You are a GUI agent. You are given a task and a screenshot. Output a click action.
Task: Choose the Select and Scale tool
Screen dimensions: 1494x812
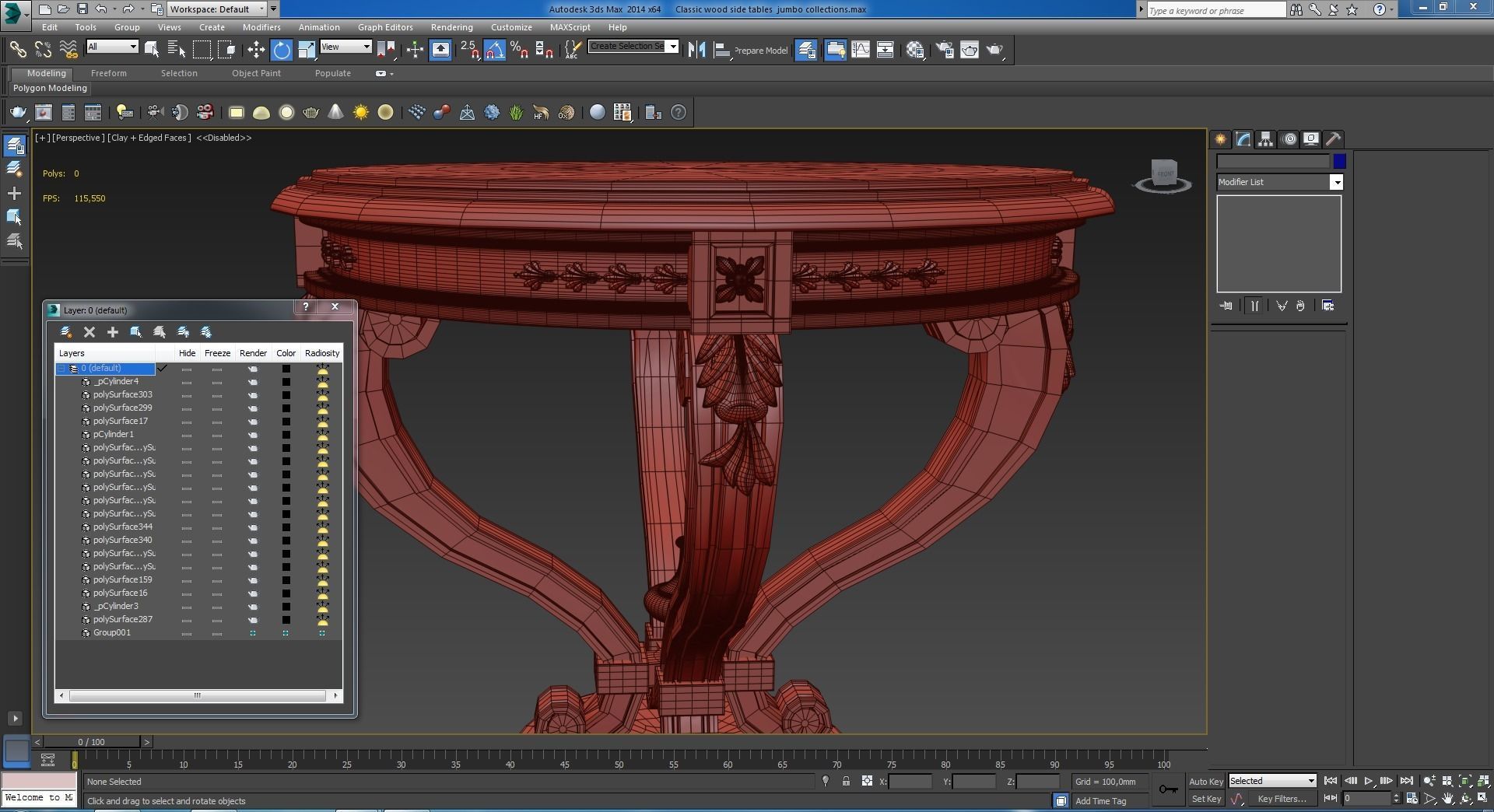click(x=307, y=50)
